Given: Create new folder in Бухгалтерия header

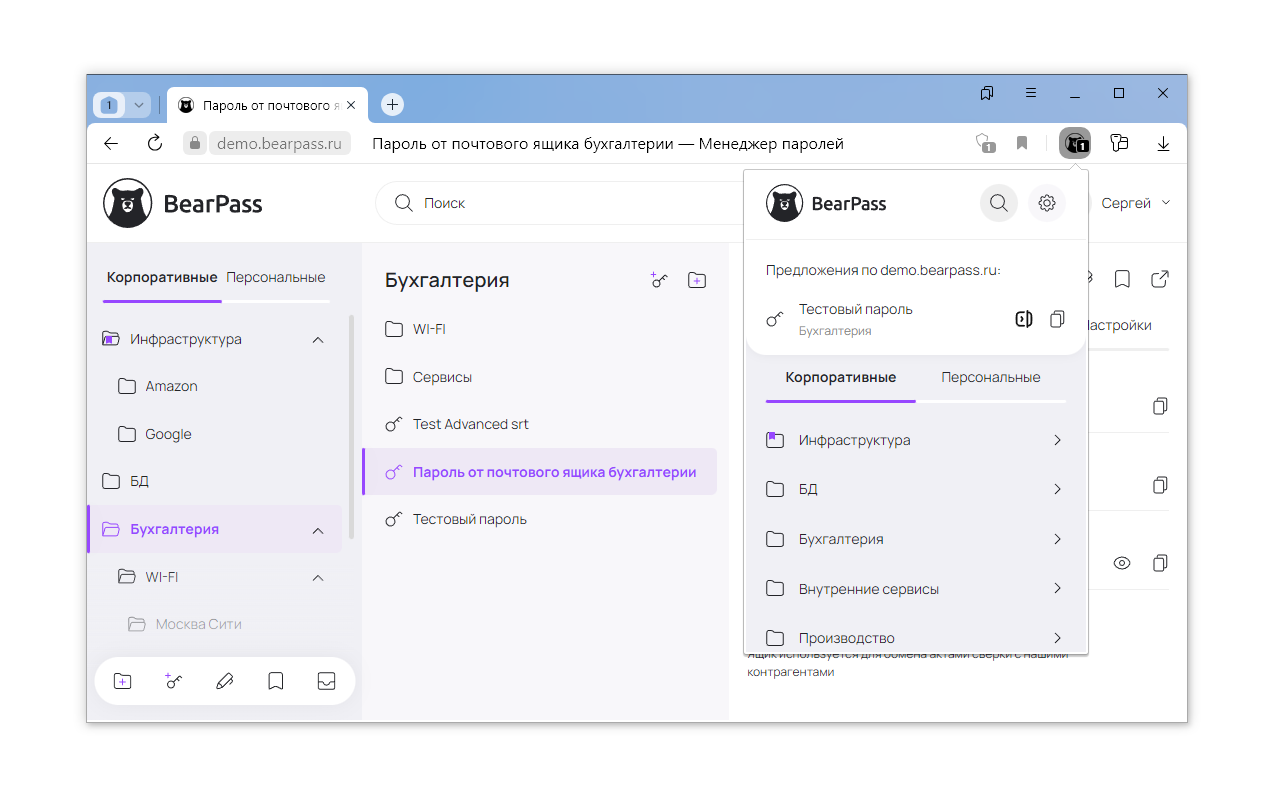Looking at the screenshot, I should pyautogui.click(x=697, y=281).
